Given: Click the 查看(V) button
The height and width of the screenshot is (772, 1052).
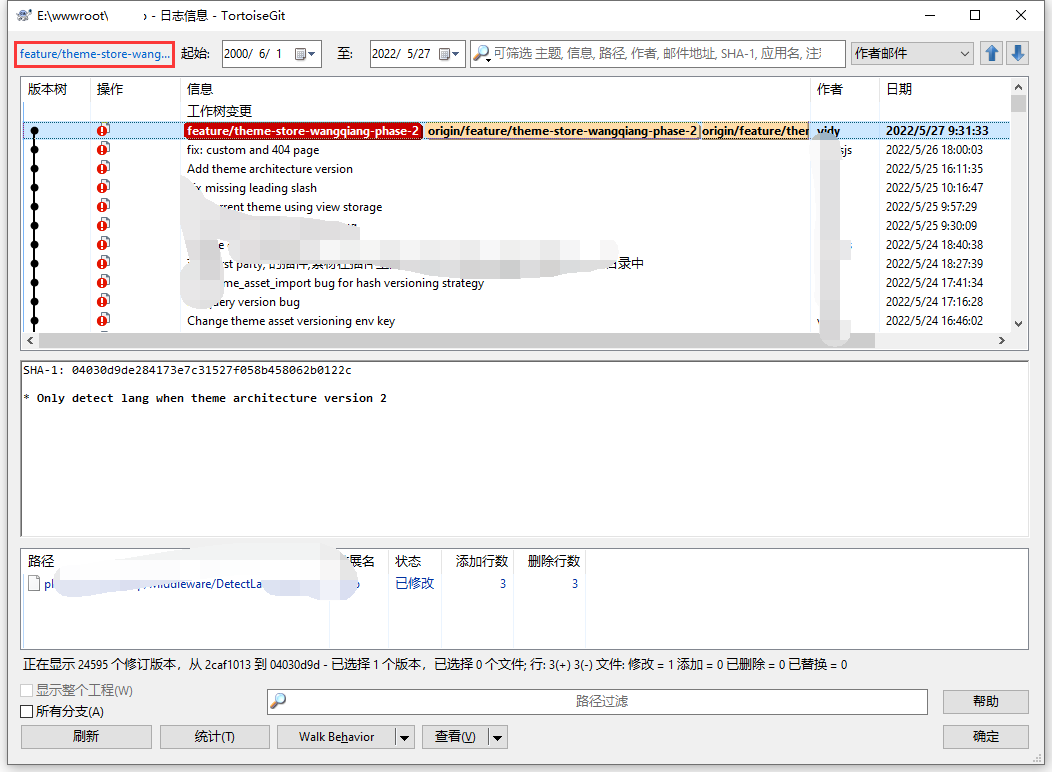Looking at the screenshot, I should click(x=455, y=736).
